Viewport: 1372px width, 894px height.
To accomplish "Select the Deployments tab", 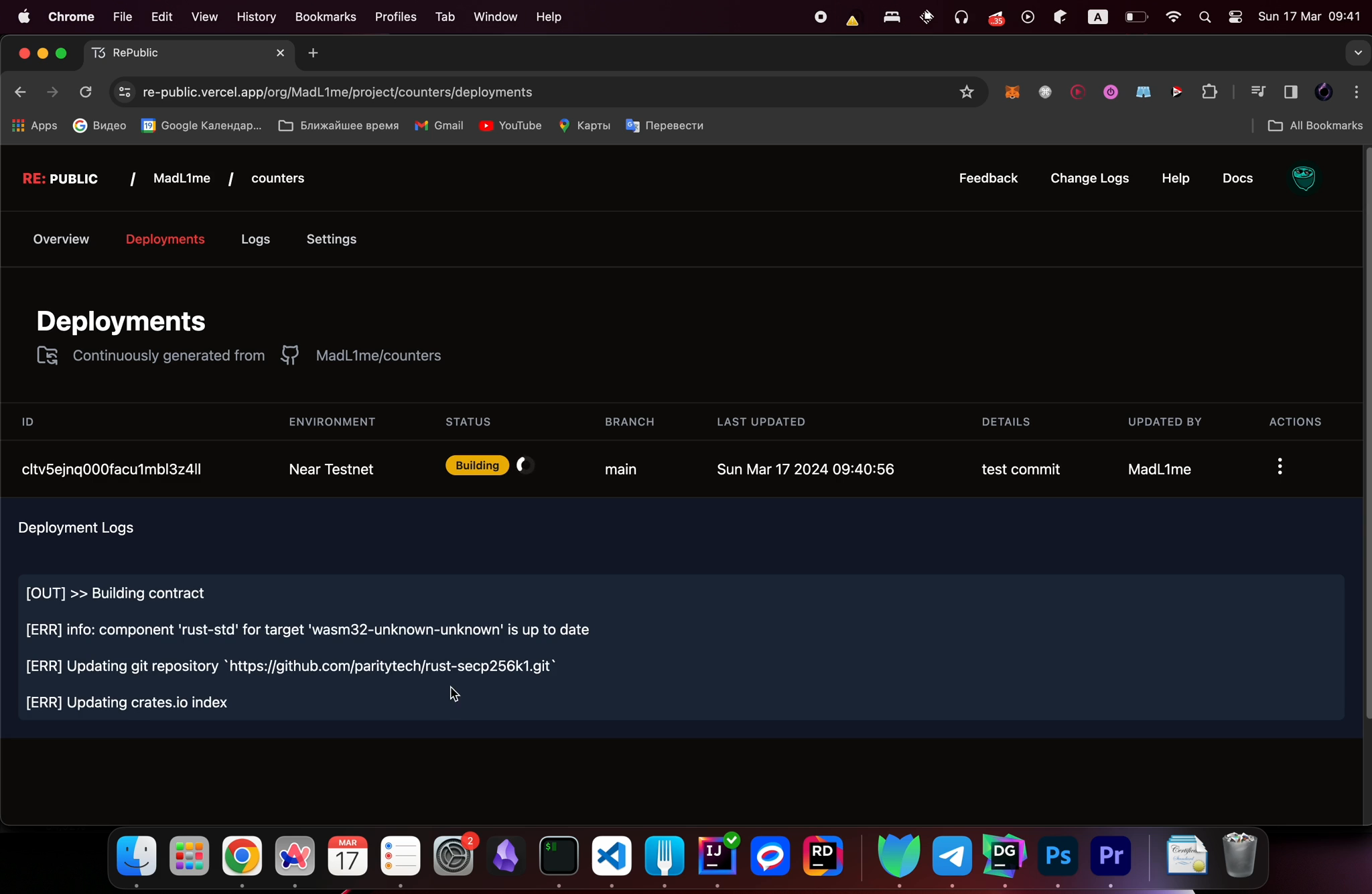I will [x=165, y=239].
